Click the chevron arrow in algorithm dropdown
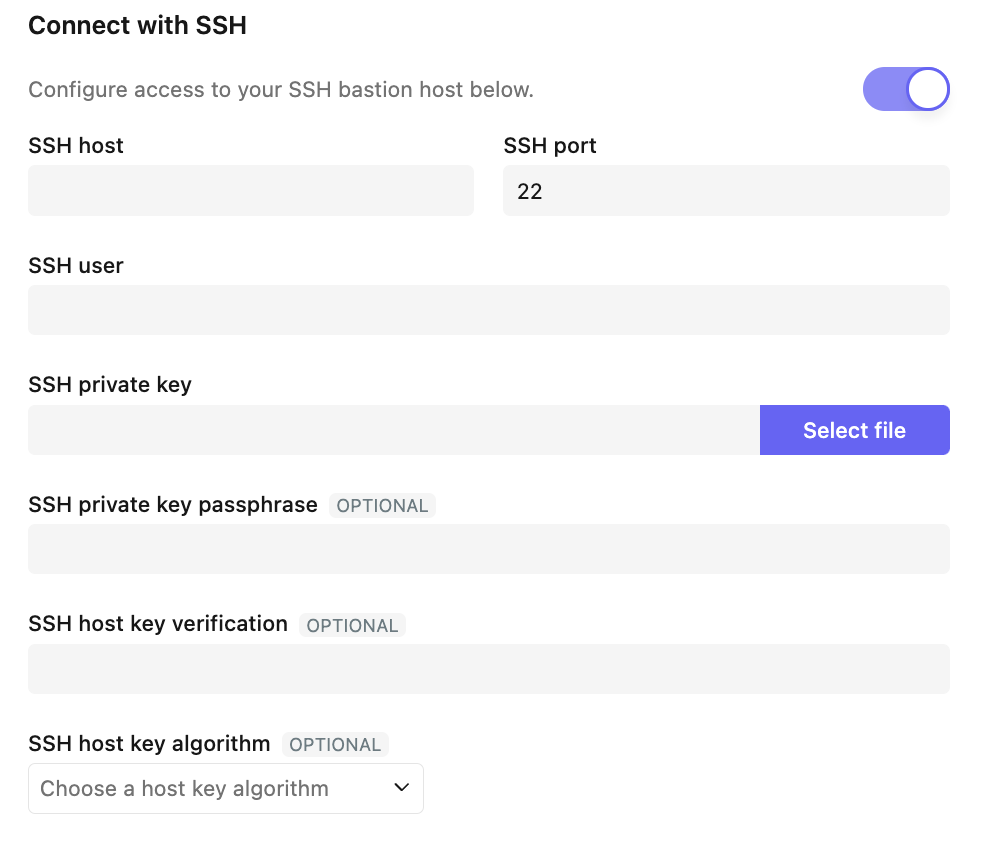 [402, 788]
